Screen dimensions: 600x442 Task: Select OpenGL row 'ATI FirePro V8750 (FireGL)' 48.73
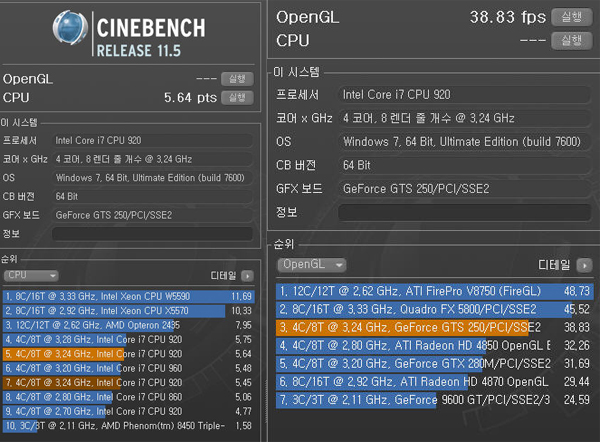coord(435,291)
